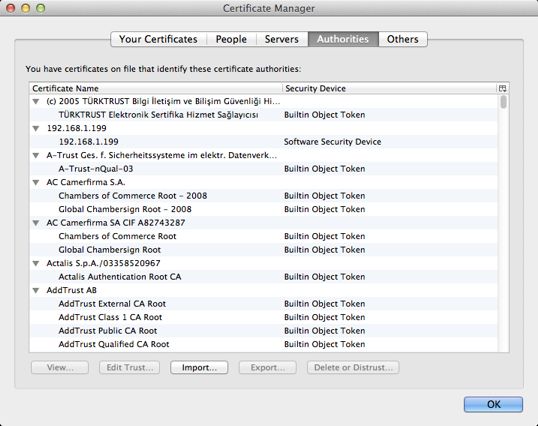The width and height of the screenshot is (538, 426).
Task: Select the Authorities tab
Action: pos(343,39)
